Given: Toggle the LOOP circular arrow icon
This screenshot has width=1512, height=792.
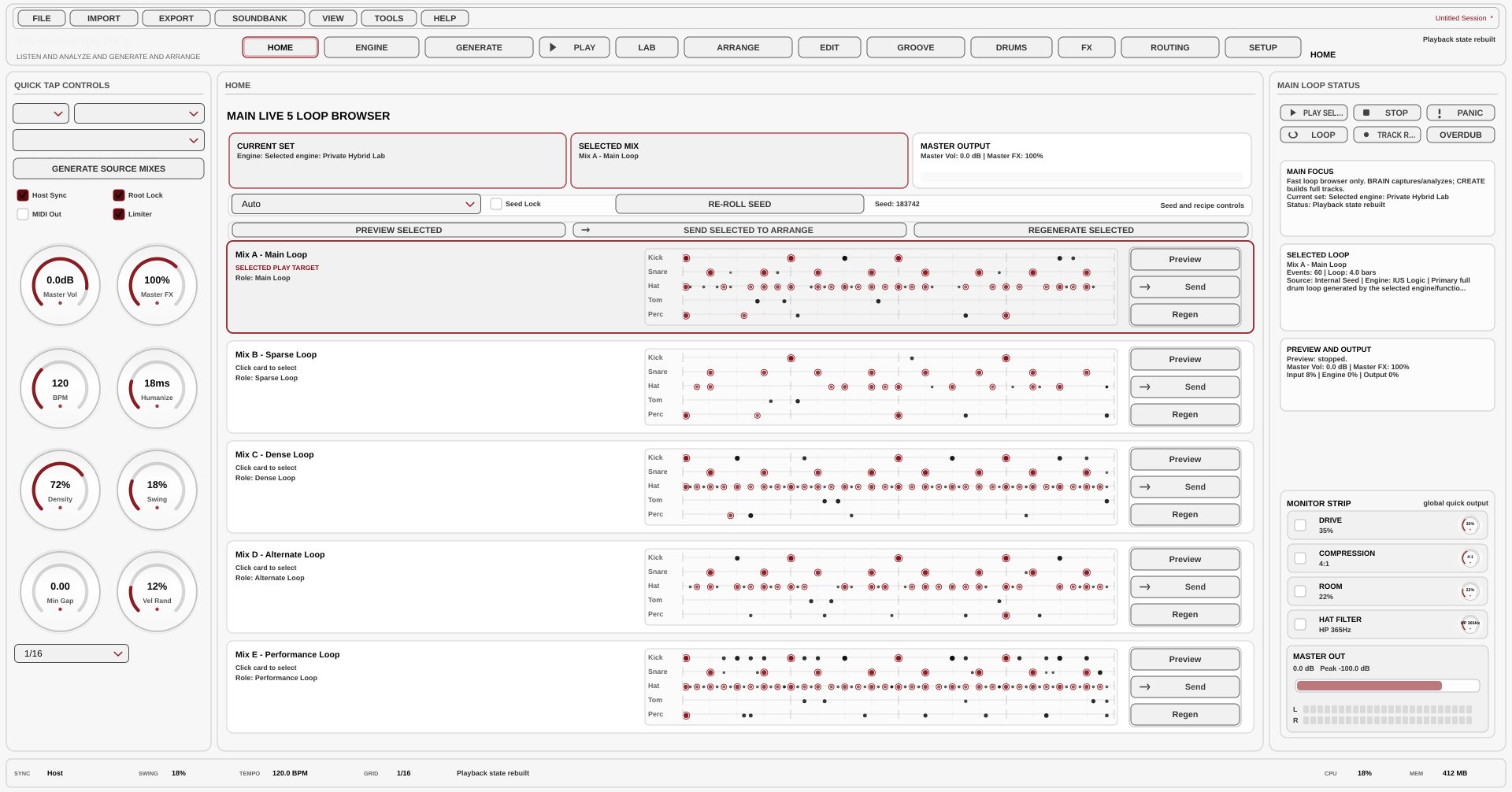Looking at the screenshot, I should coord(1293,135).
